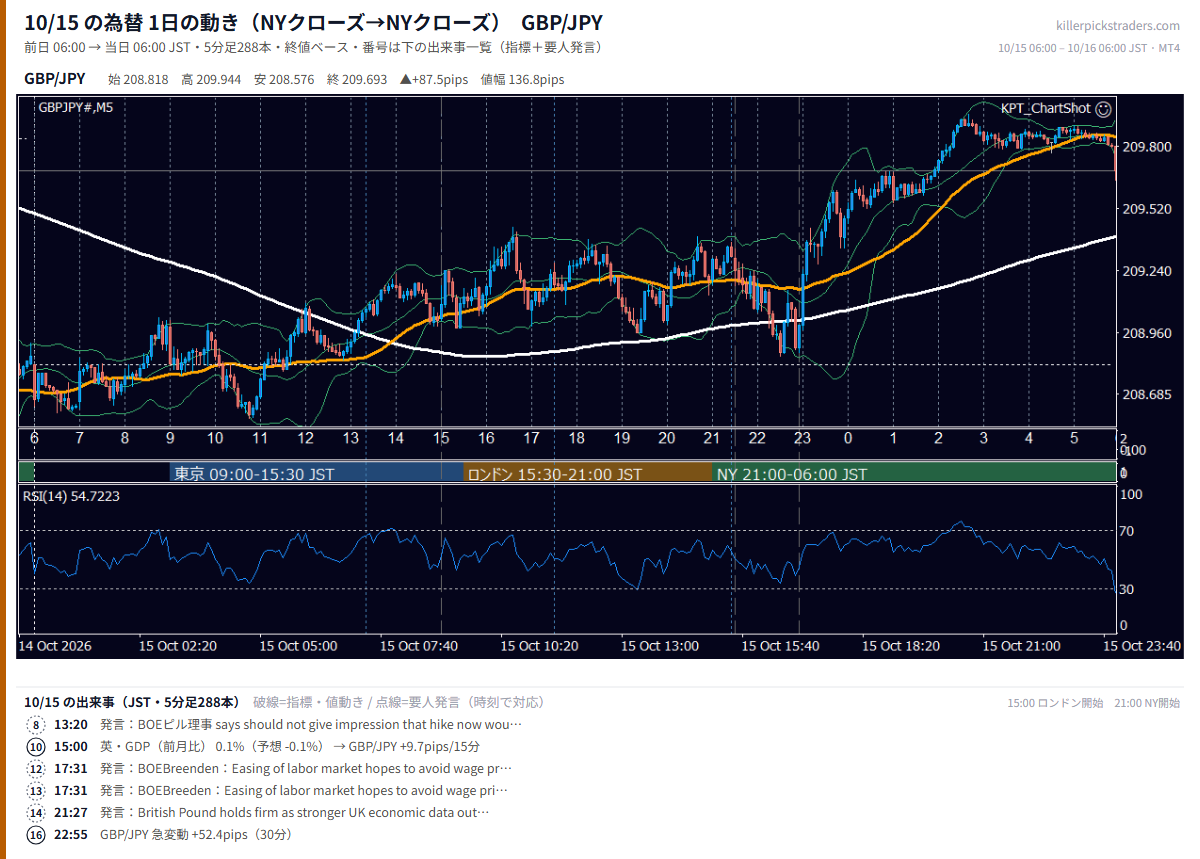Click the RSI 30 level label
This screenshot has width=1200, height=859.
click(1126, 589)
